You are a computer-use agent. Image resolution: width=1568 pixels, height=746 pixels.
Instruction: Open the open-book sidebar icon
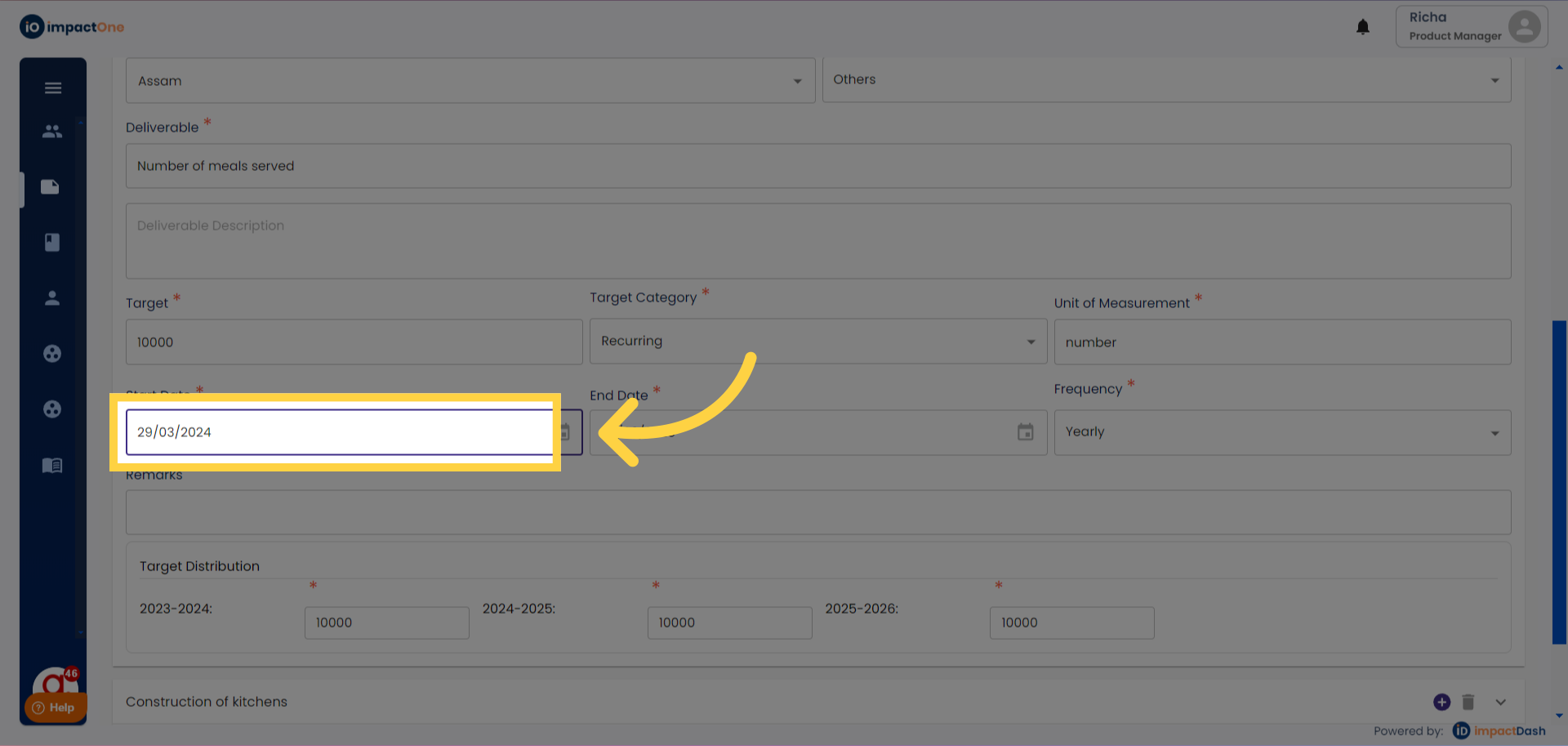[x=52, y=466]
